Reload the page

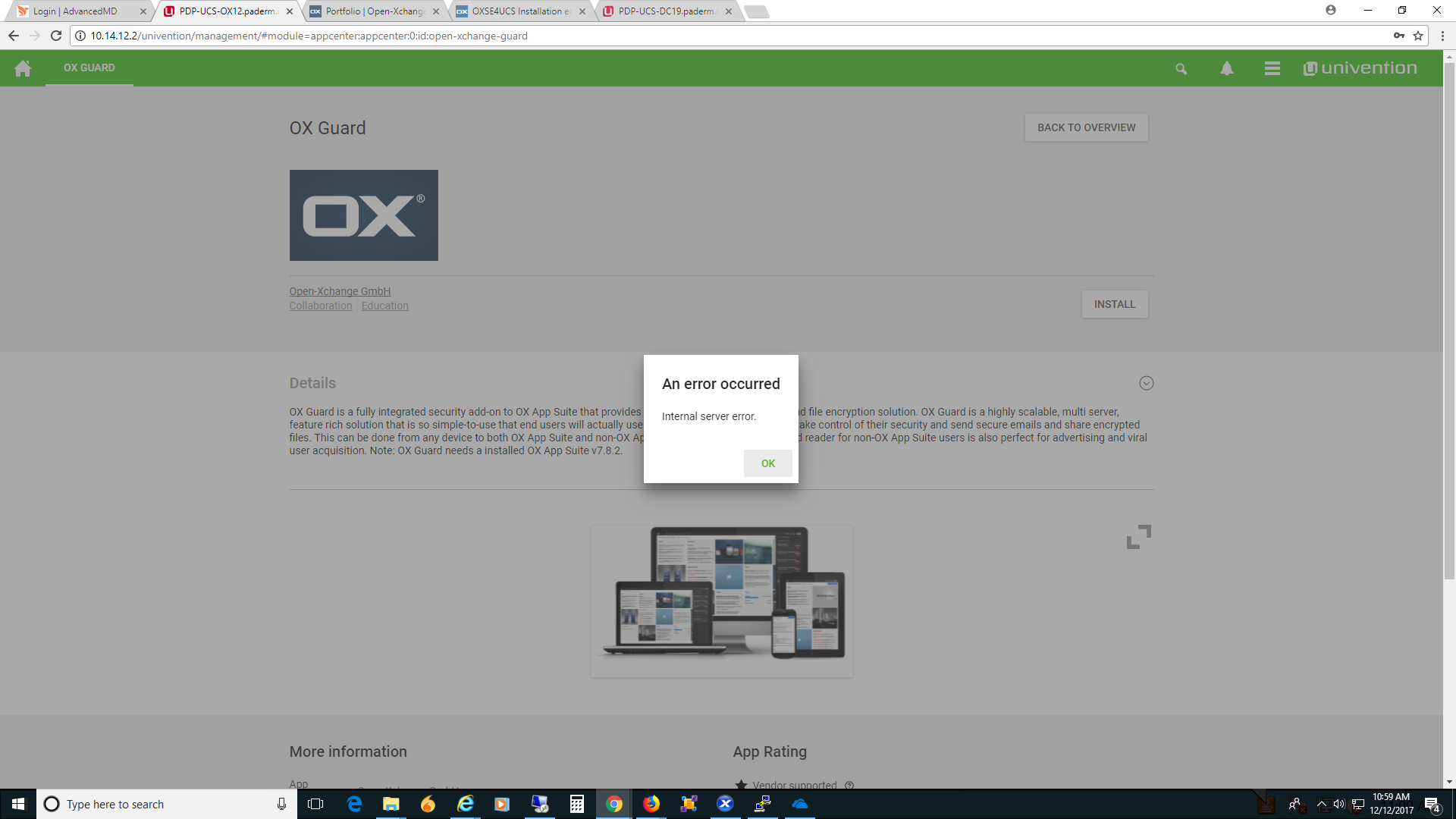[56, 36]
